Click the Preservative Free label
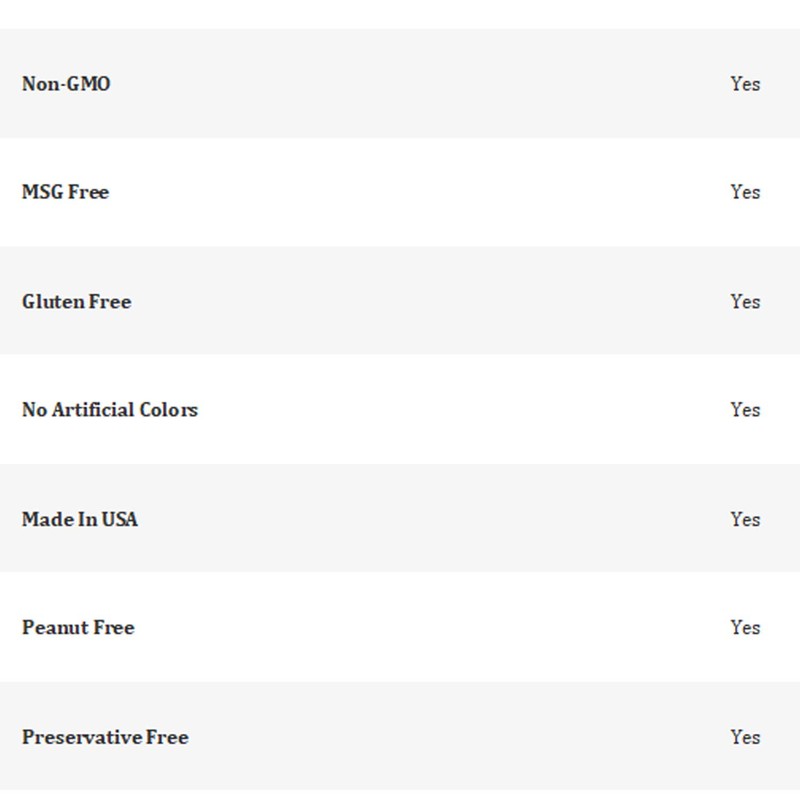 [x=105, y=737]
